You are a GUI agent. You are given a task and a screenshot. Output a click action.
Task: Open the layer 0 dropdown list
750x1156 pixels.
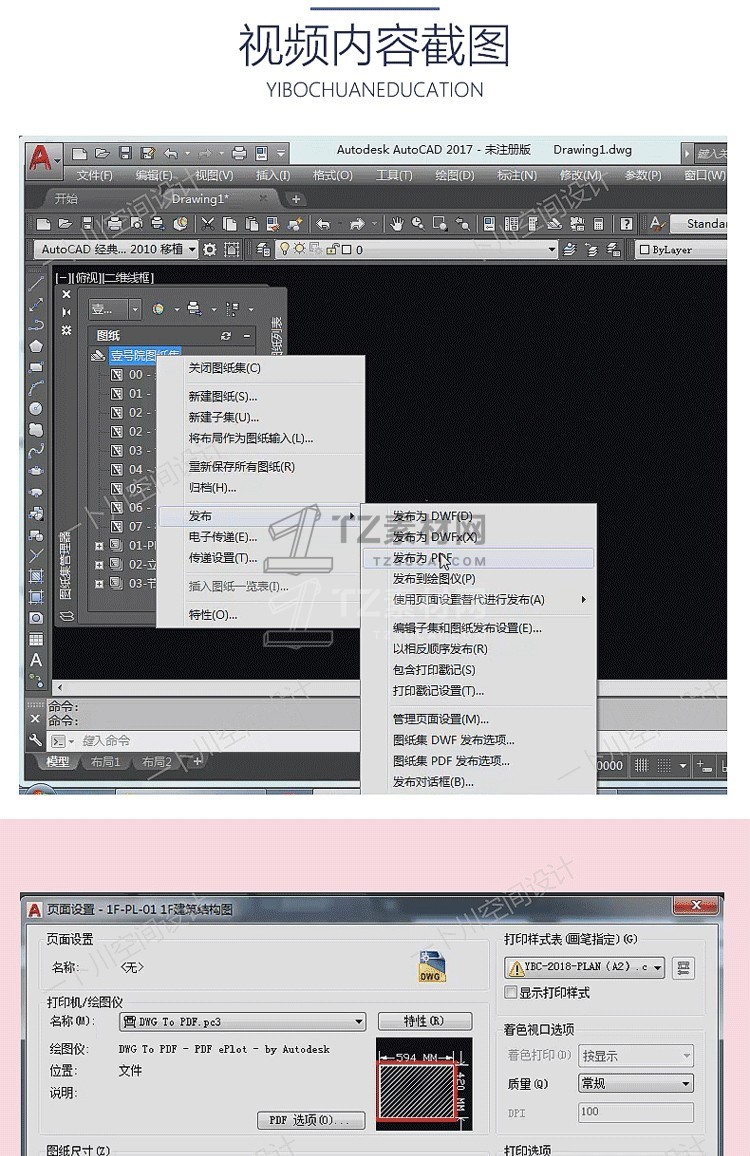pyautogui.click(x=552, y=250)
